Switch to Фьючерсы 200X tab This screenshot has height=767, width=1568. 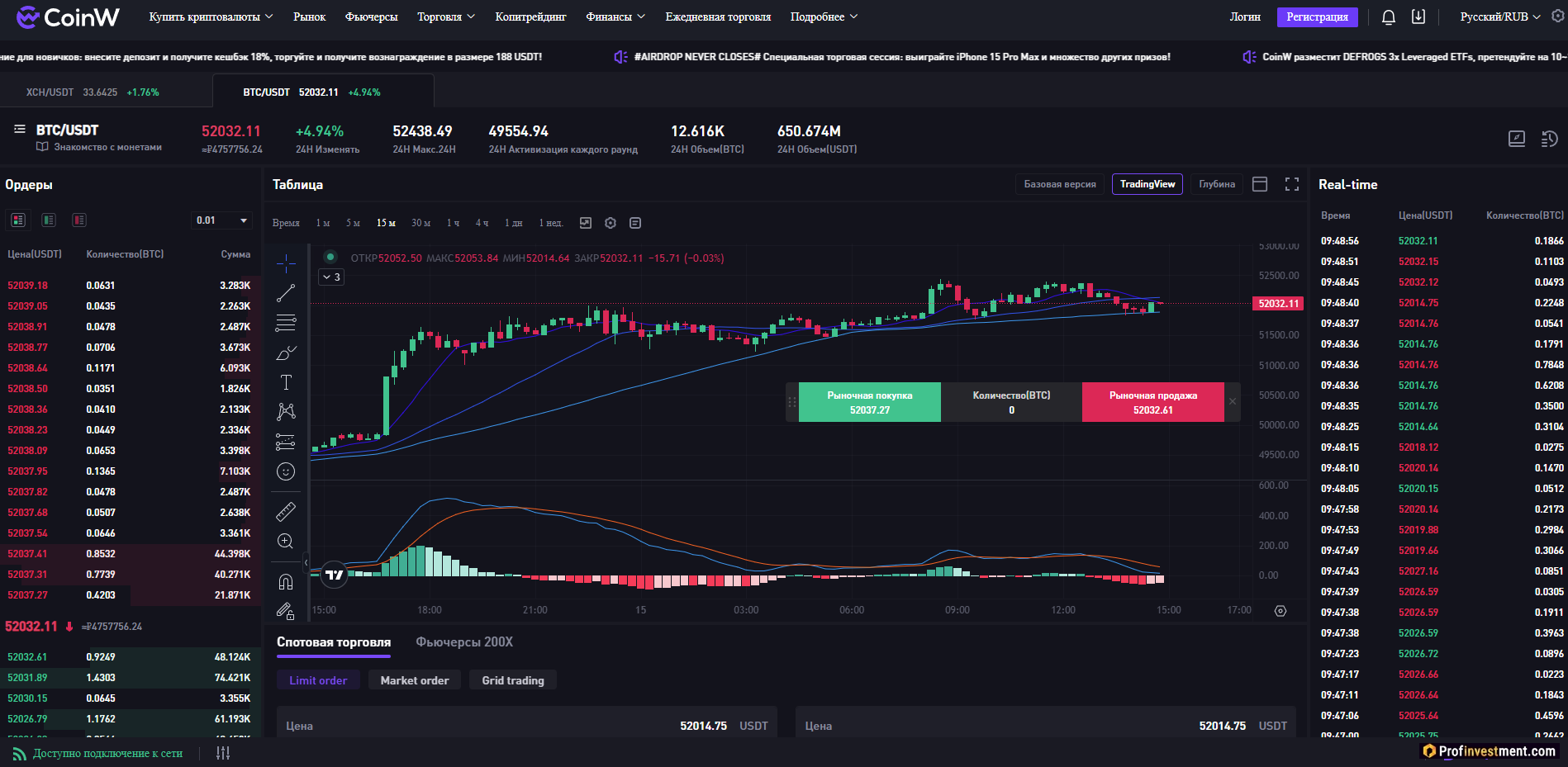(464, 642)
